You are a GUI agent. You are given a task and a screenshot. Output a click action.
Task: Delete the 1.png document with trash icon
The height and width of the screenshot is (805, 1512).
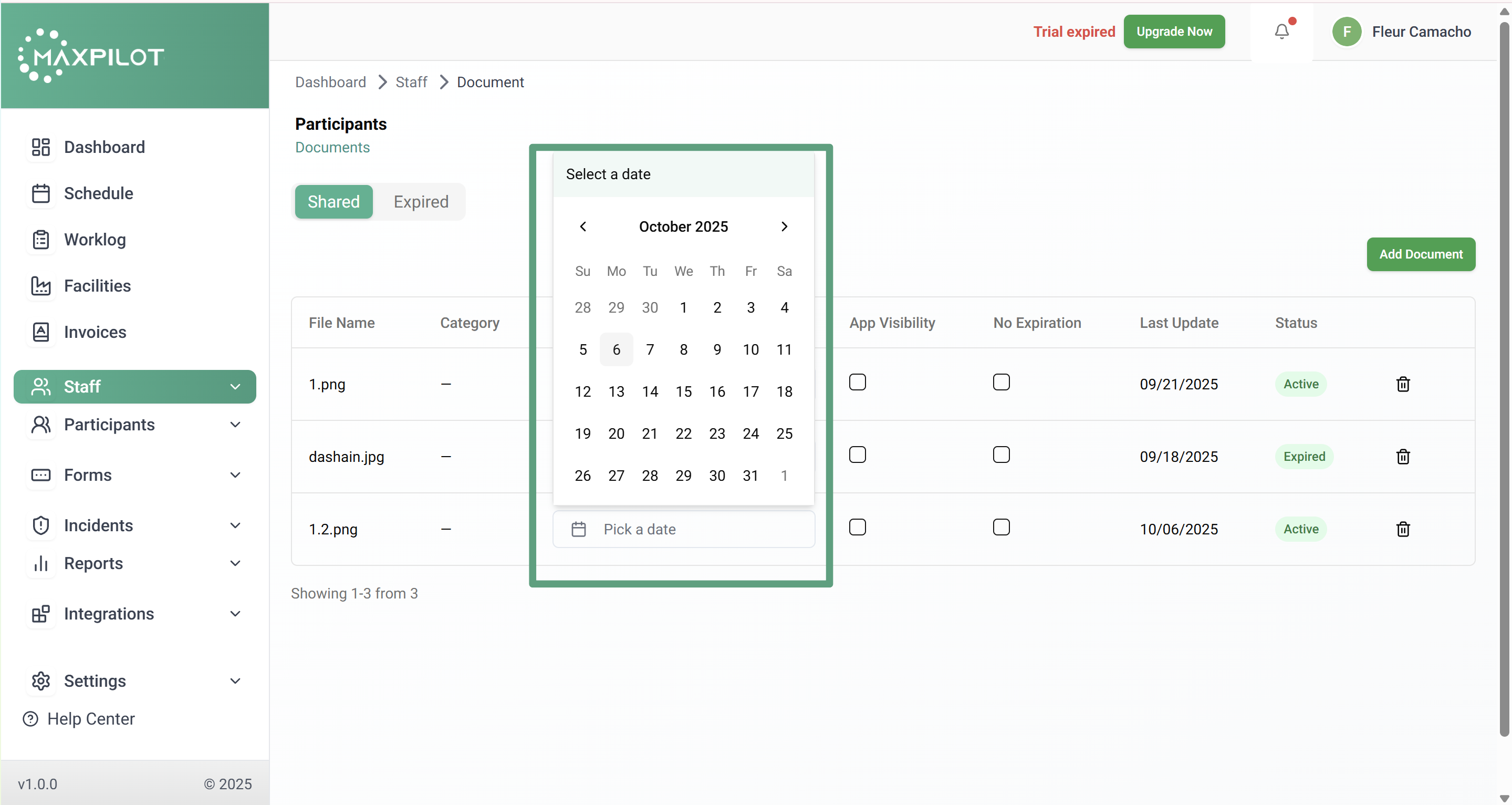1402,384
